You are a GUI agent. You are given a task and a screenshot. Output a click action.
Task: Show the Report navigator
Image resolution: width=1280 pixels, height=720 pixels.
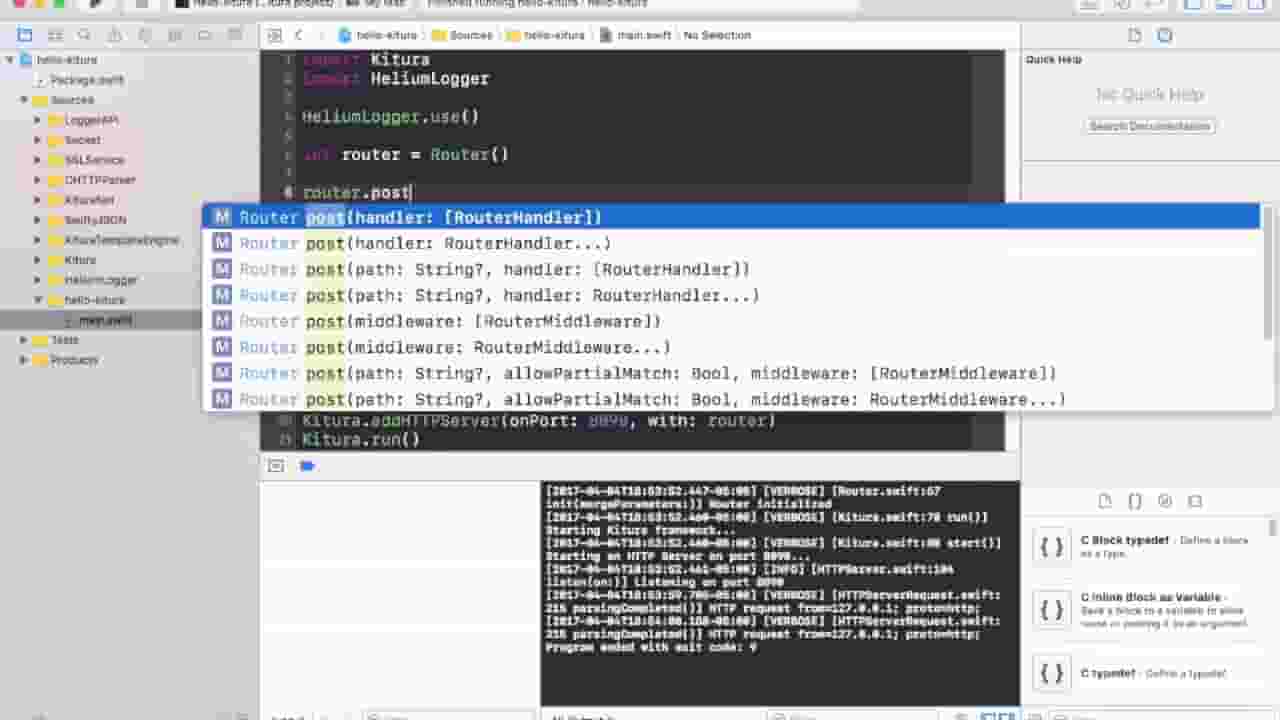(x=235, y=35)
